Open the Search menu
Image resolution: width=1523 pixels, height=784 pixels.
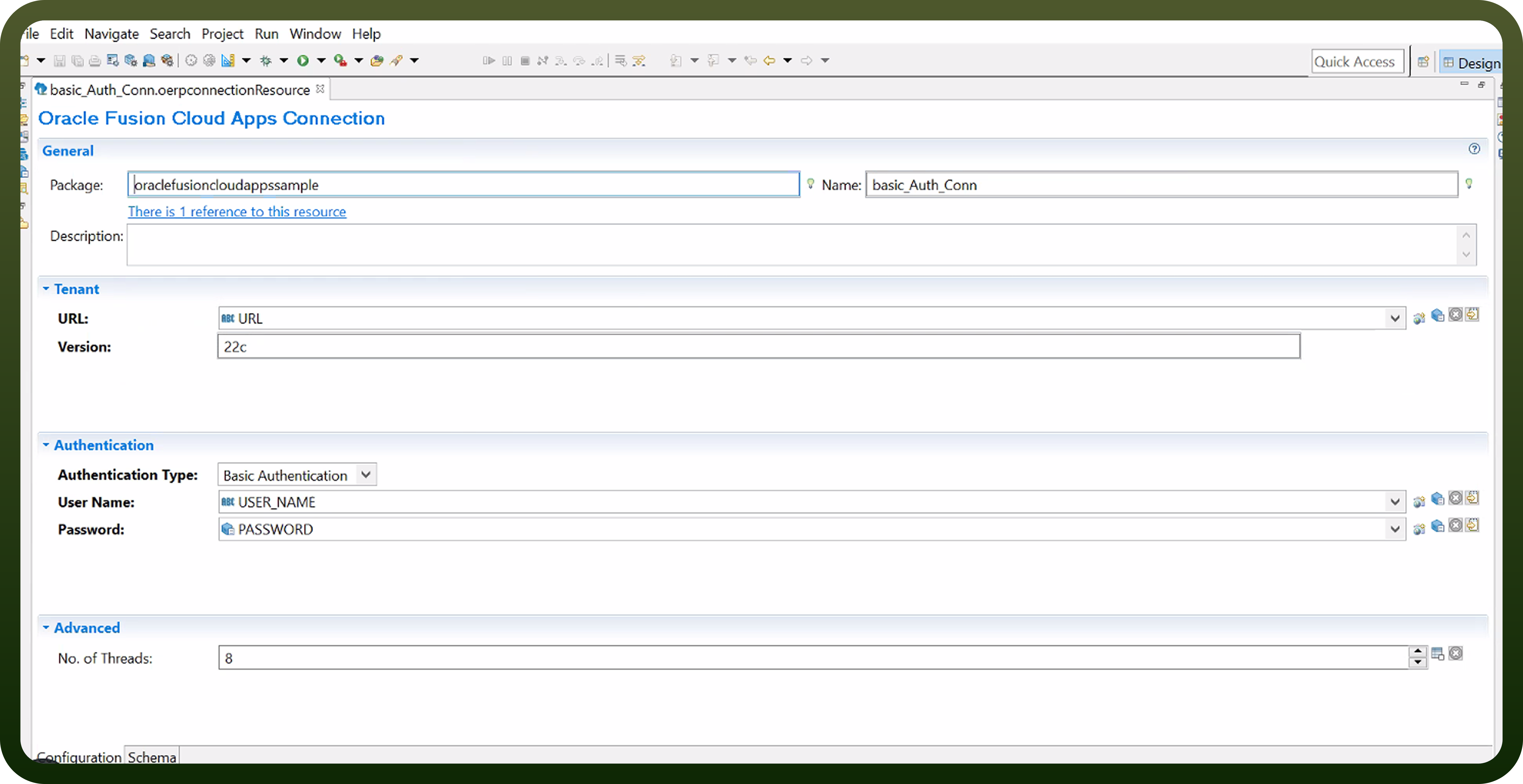pos(170,34)
